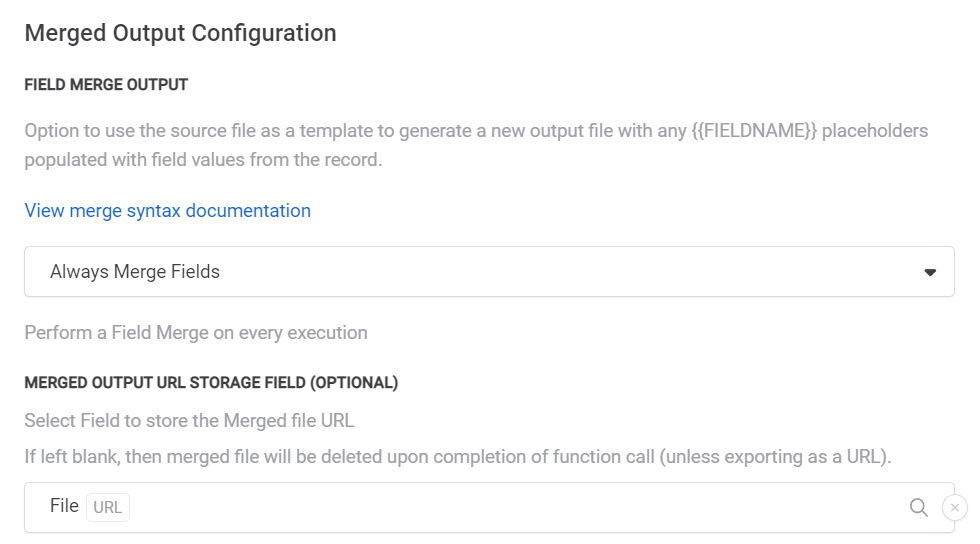Click the FIELD MERGE OUTPUT section label
This screenshot has height=544, width=980.
pos(106,85)
